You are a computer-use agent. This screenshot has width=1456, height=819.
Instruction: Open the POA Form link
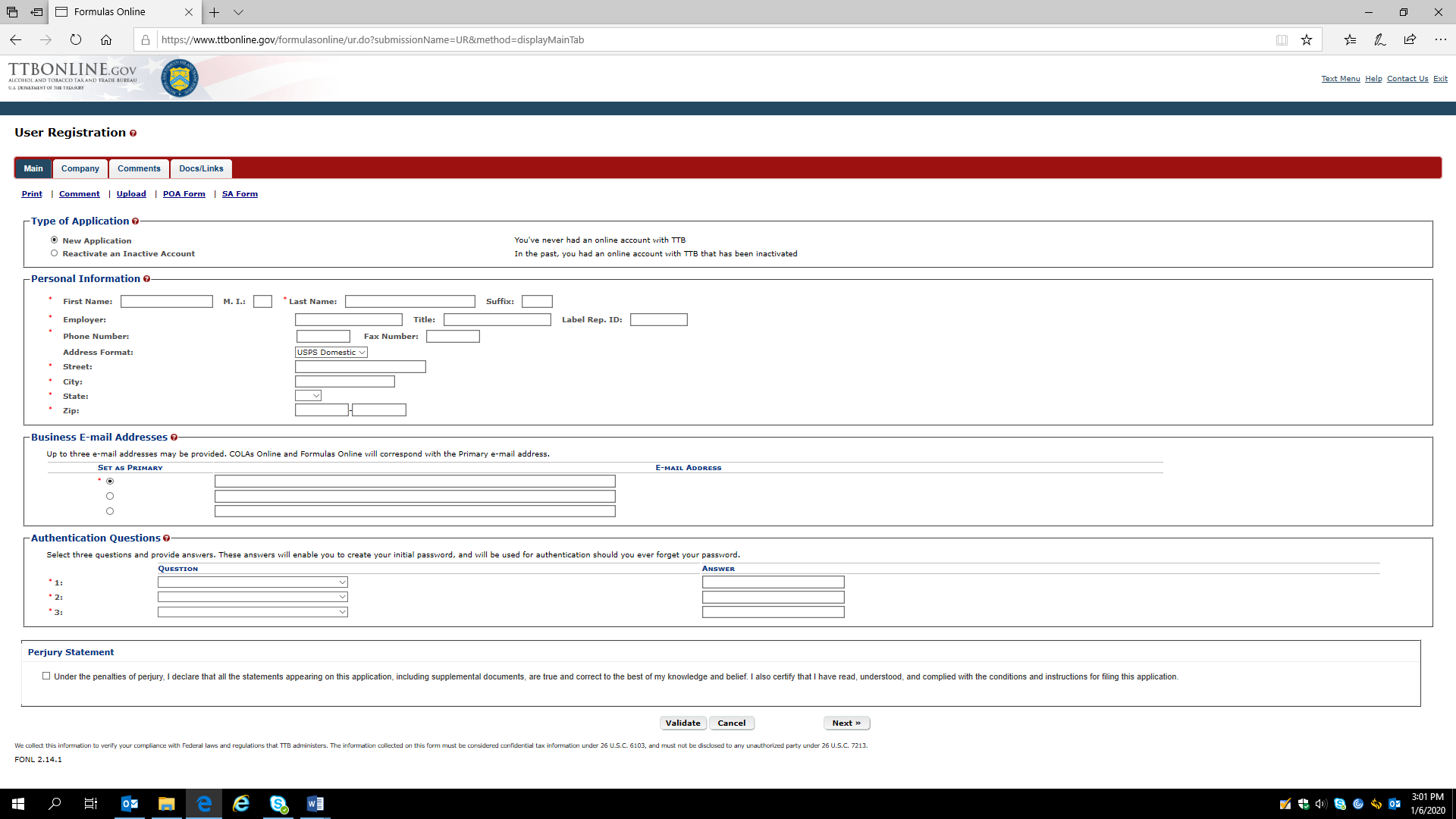coord(184,194)
